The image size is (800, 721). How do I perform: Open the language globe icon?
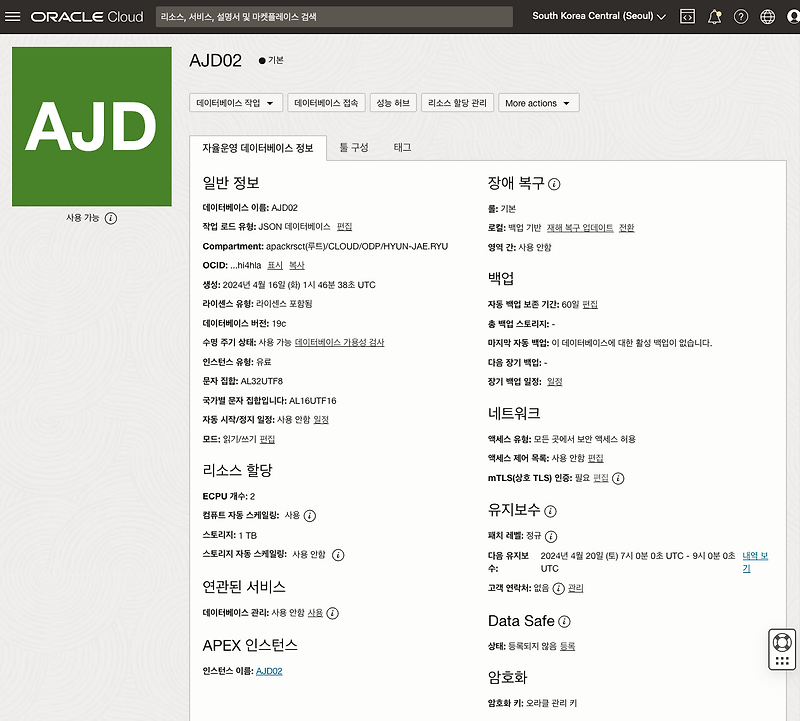(768, 15)
